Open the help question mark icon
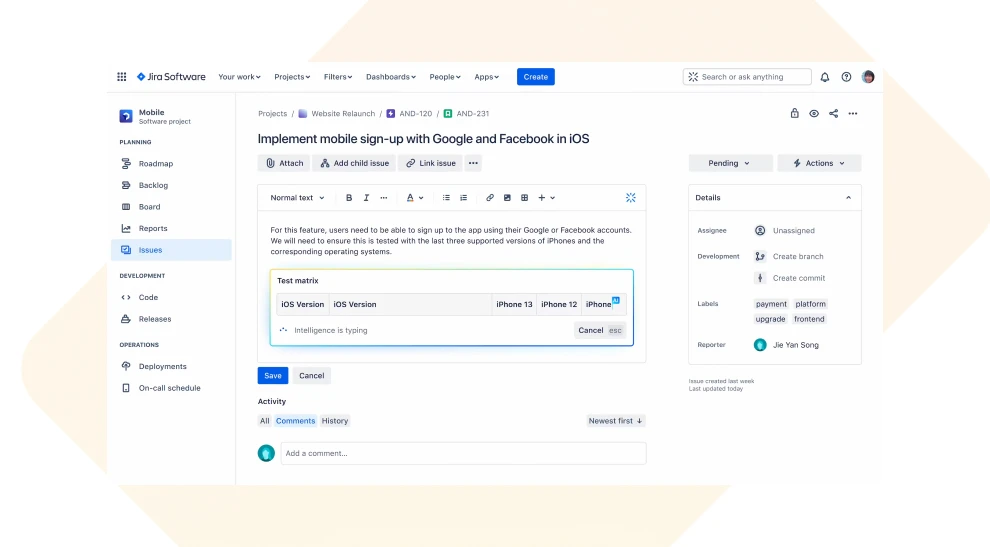This screenshot has width=990, height=547. (x=846, y=77)
